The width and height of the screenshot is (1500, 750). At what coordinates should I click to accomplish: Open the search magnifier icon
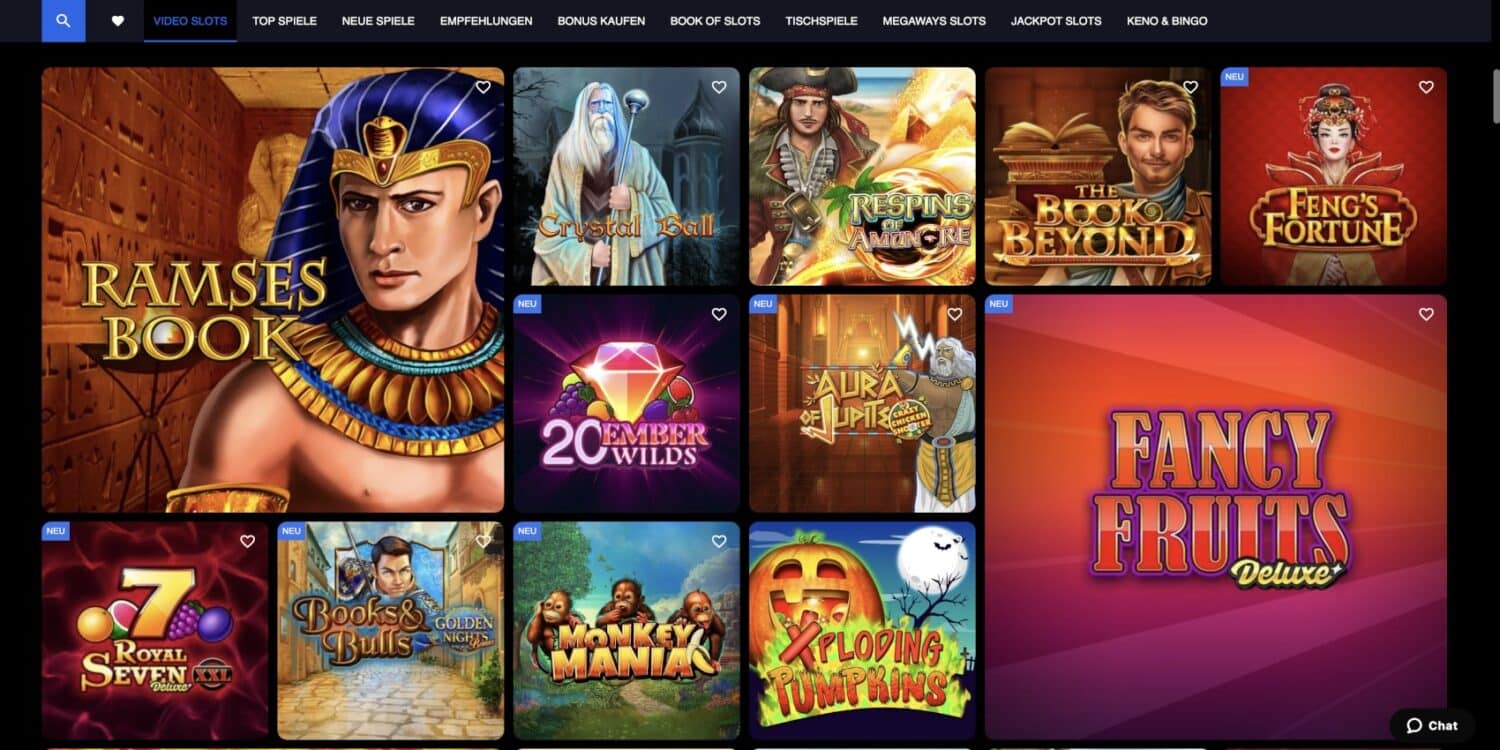(63, 20)
